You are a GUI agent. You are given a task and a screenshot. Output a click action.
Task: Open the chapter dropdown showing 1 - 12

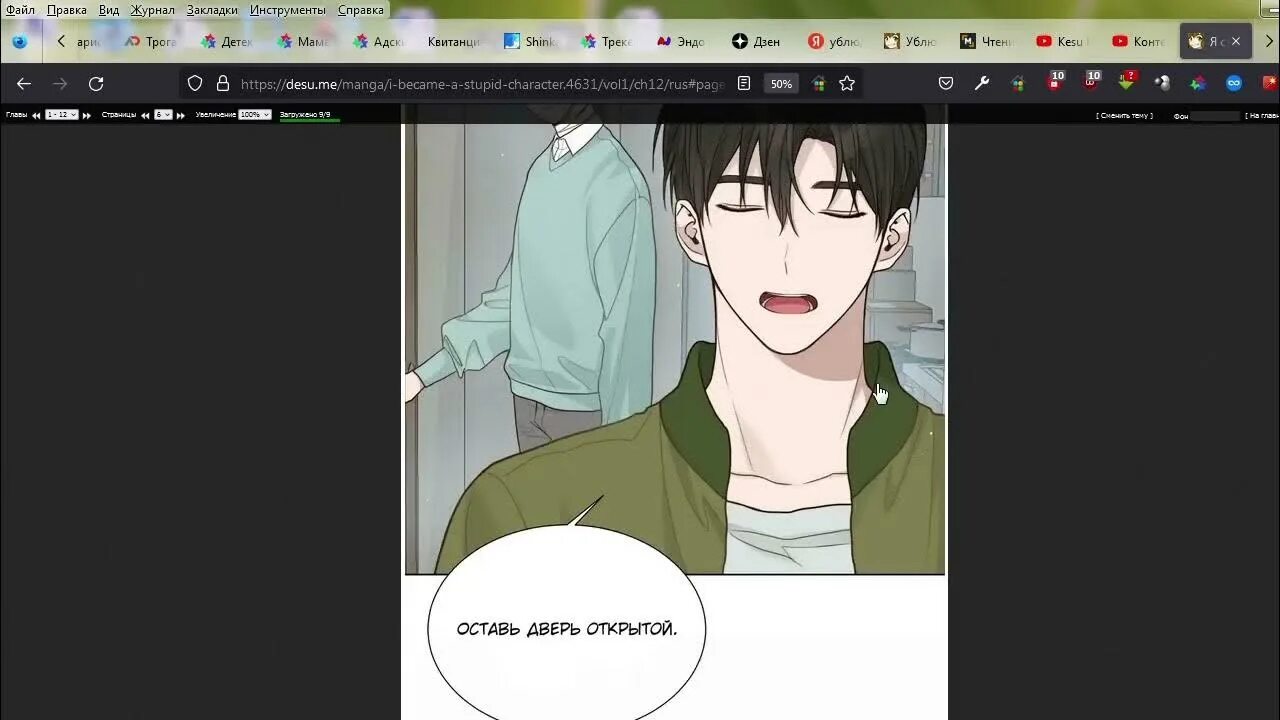point(62,115)
